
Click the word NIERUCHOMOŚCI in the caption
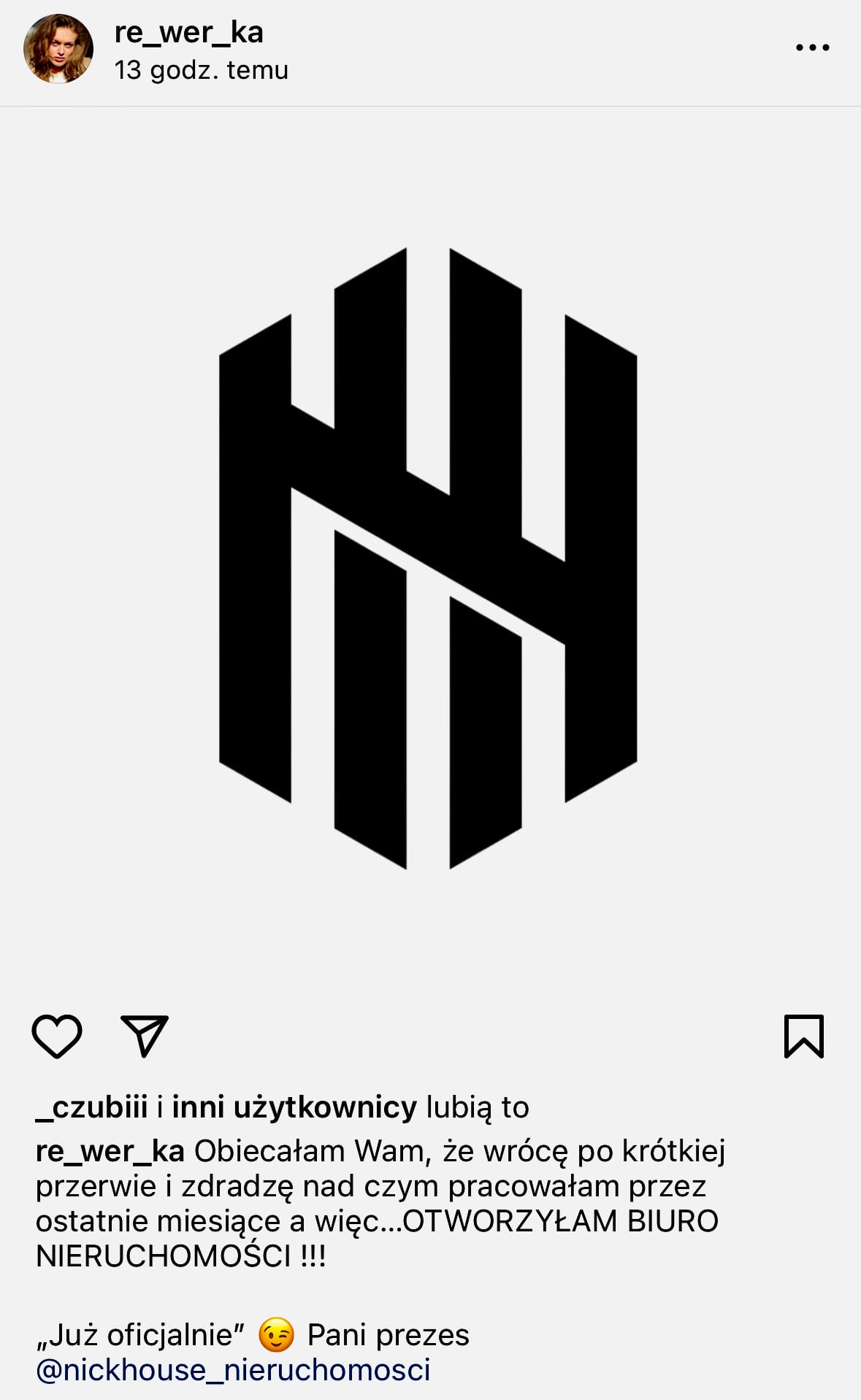click(x=164, y=1256)
